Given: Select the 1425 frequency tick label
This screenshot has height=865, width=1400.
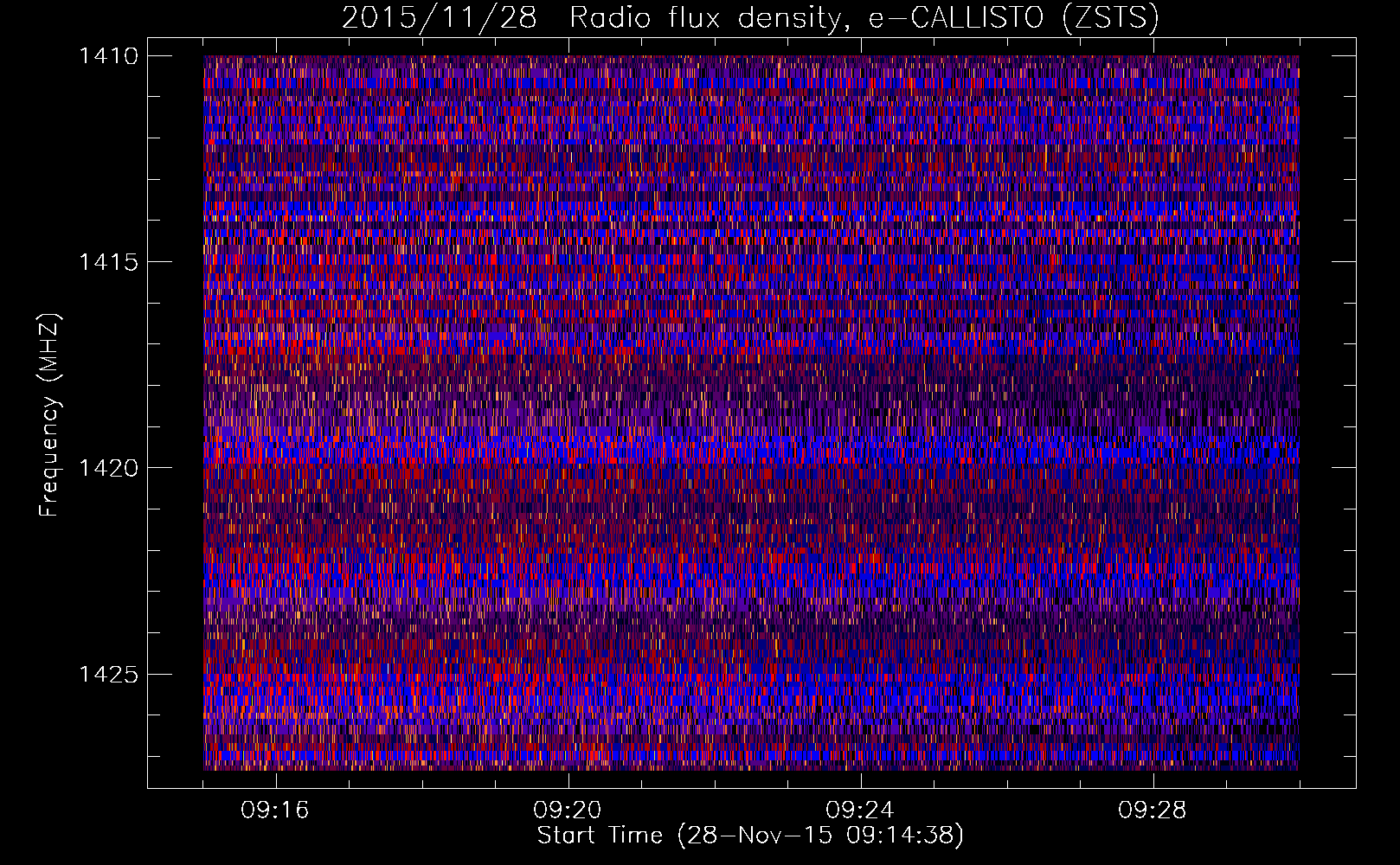Looking at the screenshot, I should click(x=108, y=674).
